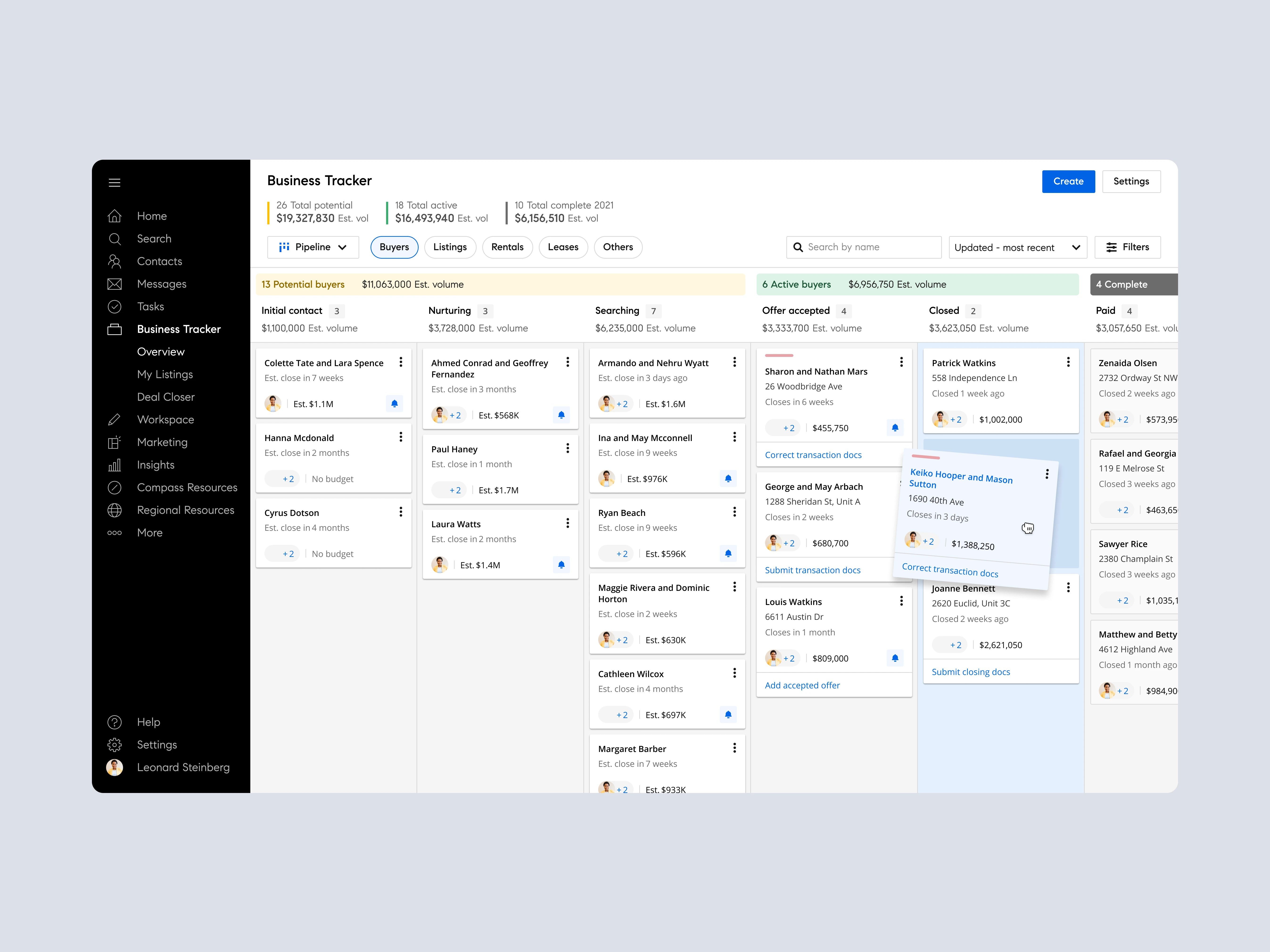Click the Keiko Hooper and Mason Sutton card title
Screen dimensions: 1270x952
[961, 478]
